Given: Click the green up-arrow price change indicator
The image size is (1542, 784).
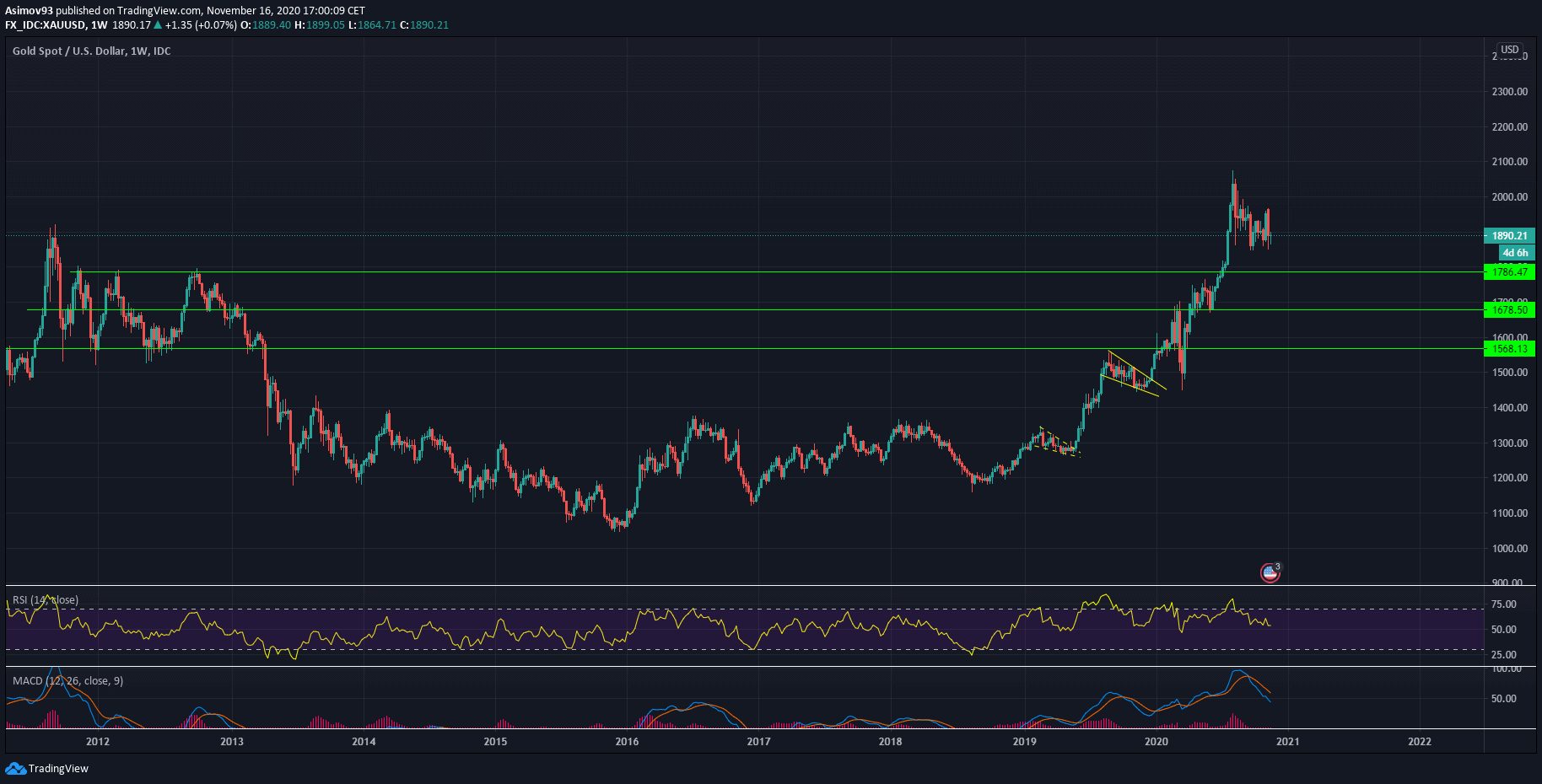Looking at the screenshot, I should click(158, 25).
